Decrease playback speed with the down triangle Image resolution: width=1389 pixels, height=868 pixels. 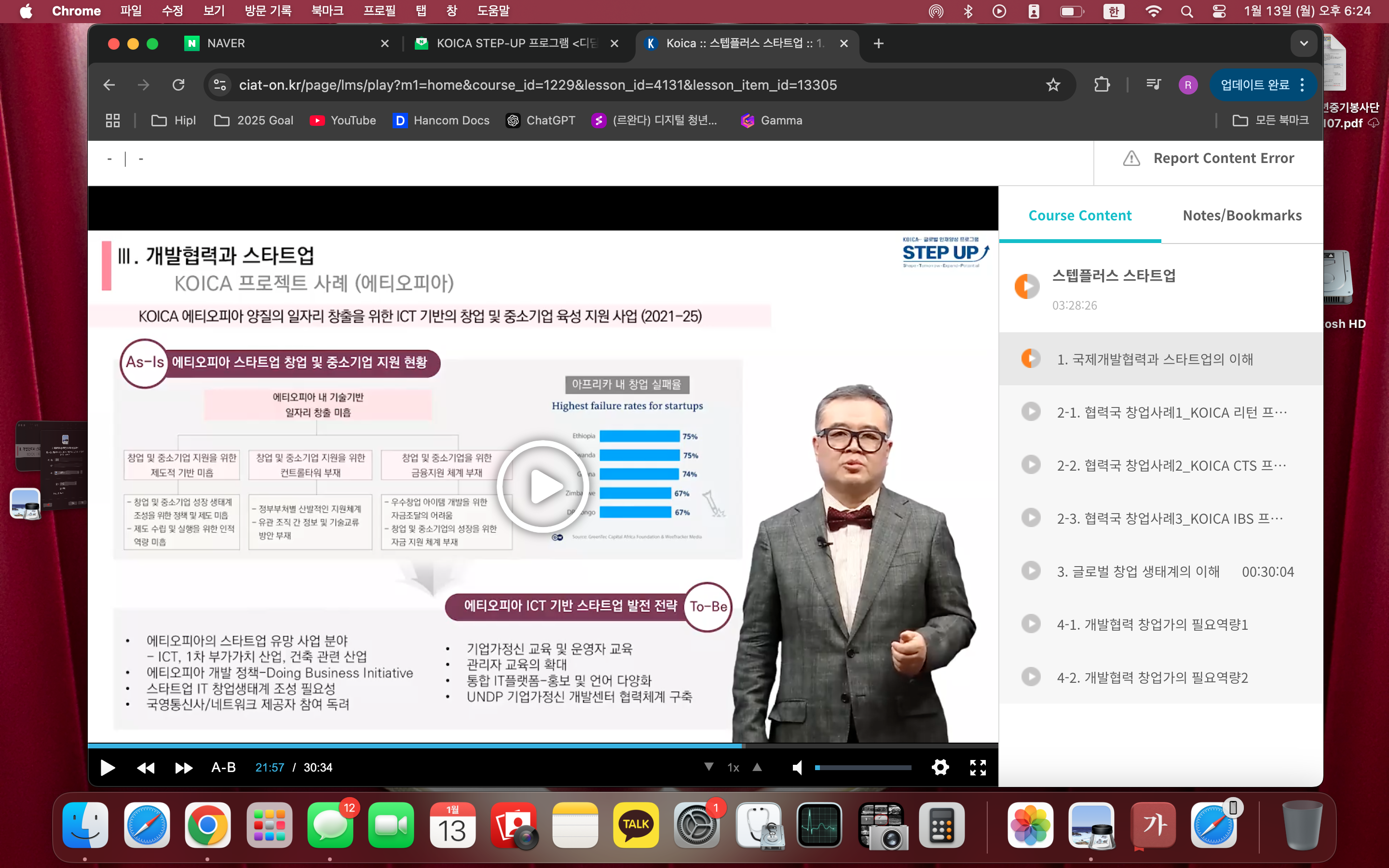tap(709, 767)
